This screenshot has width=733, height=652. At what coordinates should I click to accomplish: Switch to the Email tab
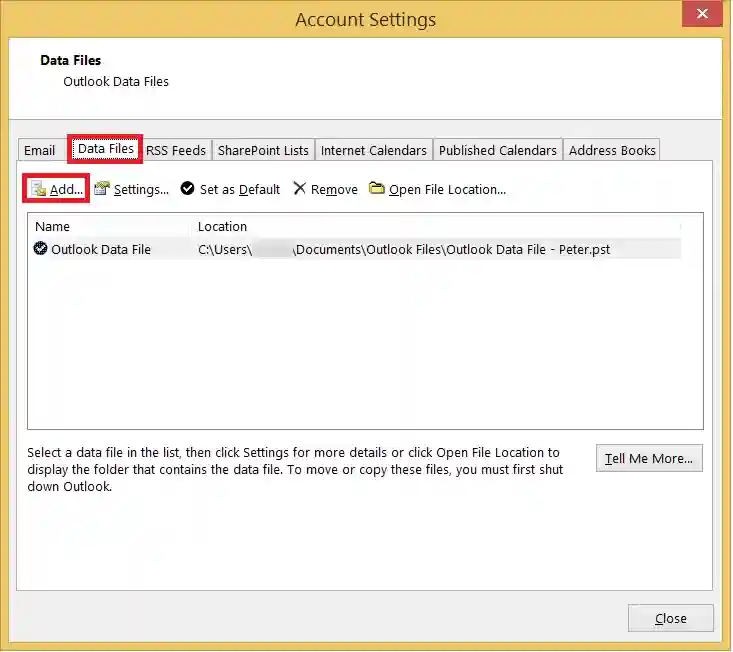point(40,150)
